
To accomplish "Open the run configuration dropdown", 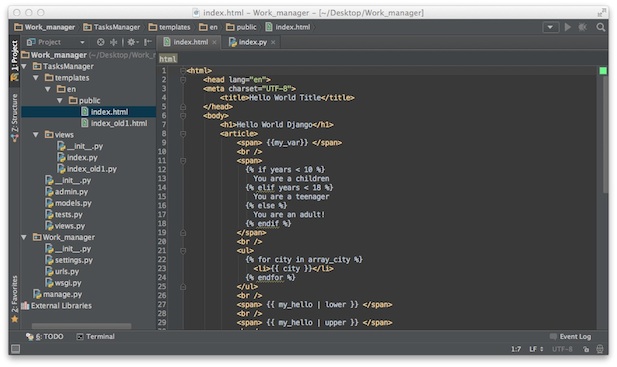I will [550, 27].
